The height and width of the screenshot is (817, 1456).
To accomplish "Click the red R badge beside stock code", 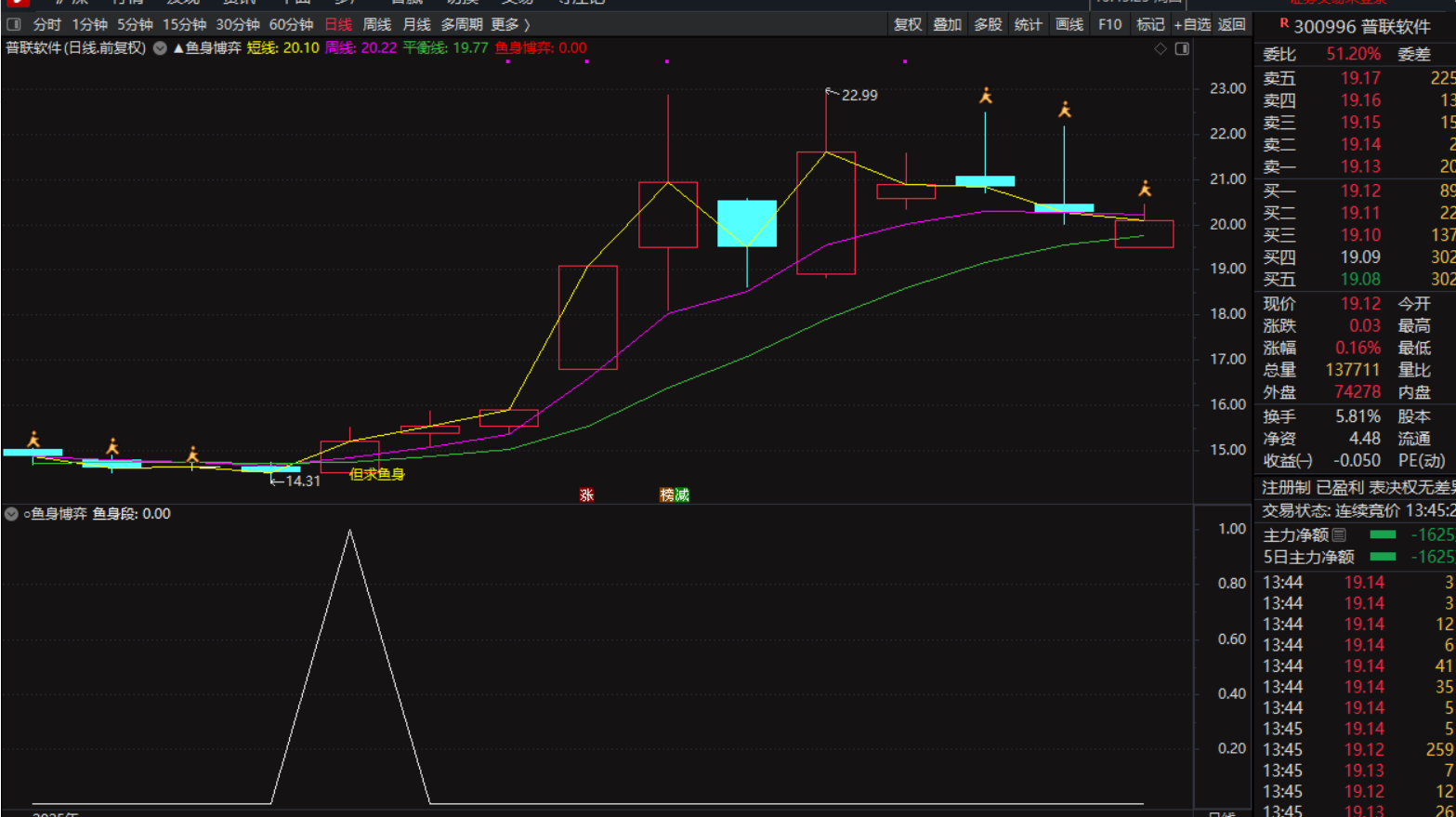I will 1284,23.
